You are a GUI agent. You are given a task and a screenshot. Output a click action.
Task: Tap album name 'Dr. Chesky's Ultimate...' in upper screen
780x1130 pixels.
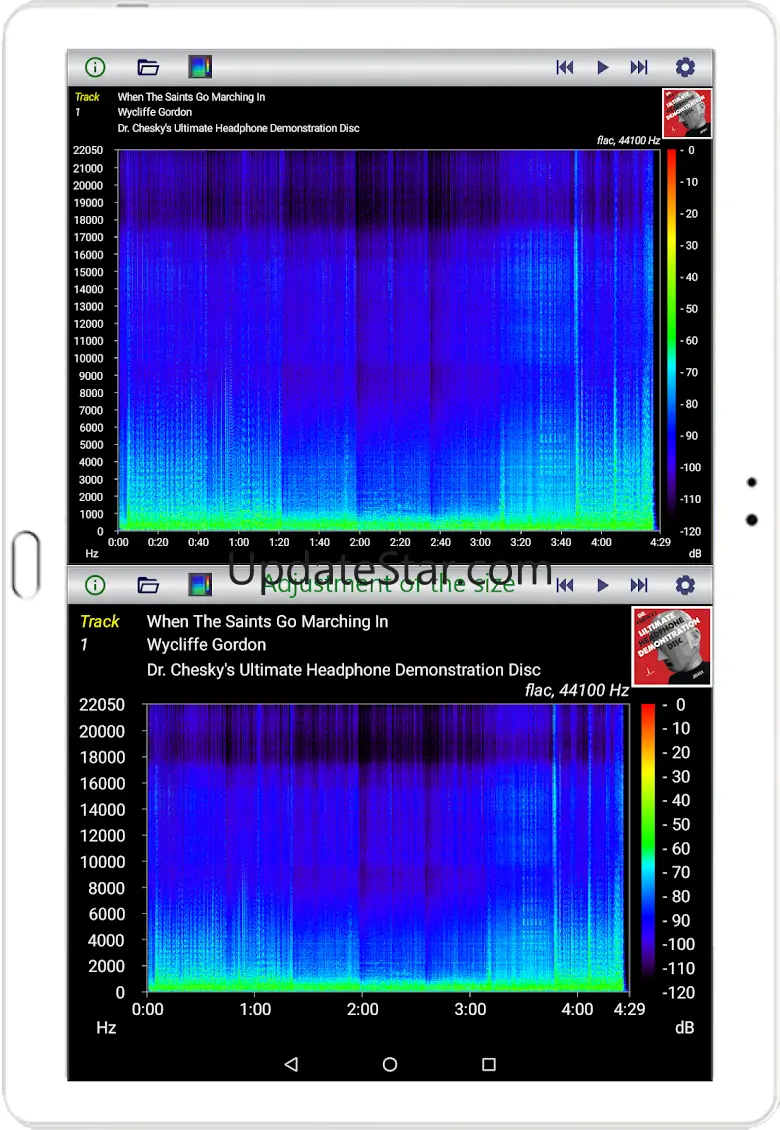(239, 128)
